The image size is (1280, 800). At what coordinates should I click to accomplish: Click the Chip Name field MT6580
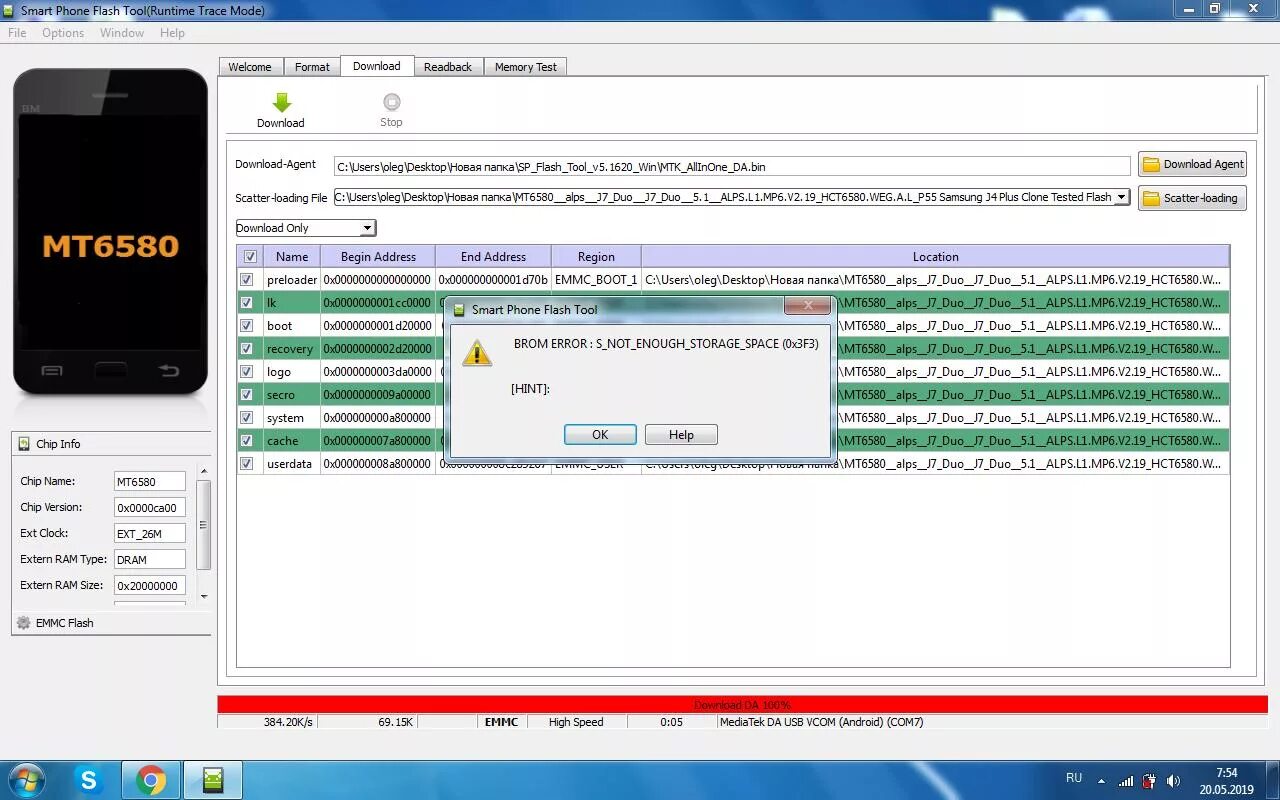[150, 482]
